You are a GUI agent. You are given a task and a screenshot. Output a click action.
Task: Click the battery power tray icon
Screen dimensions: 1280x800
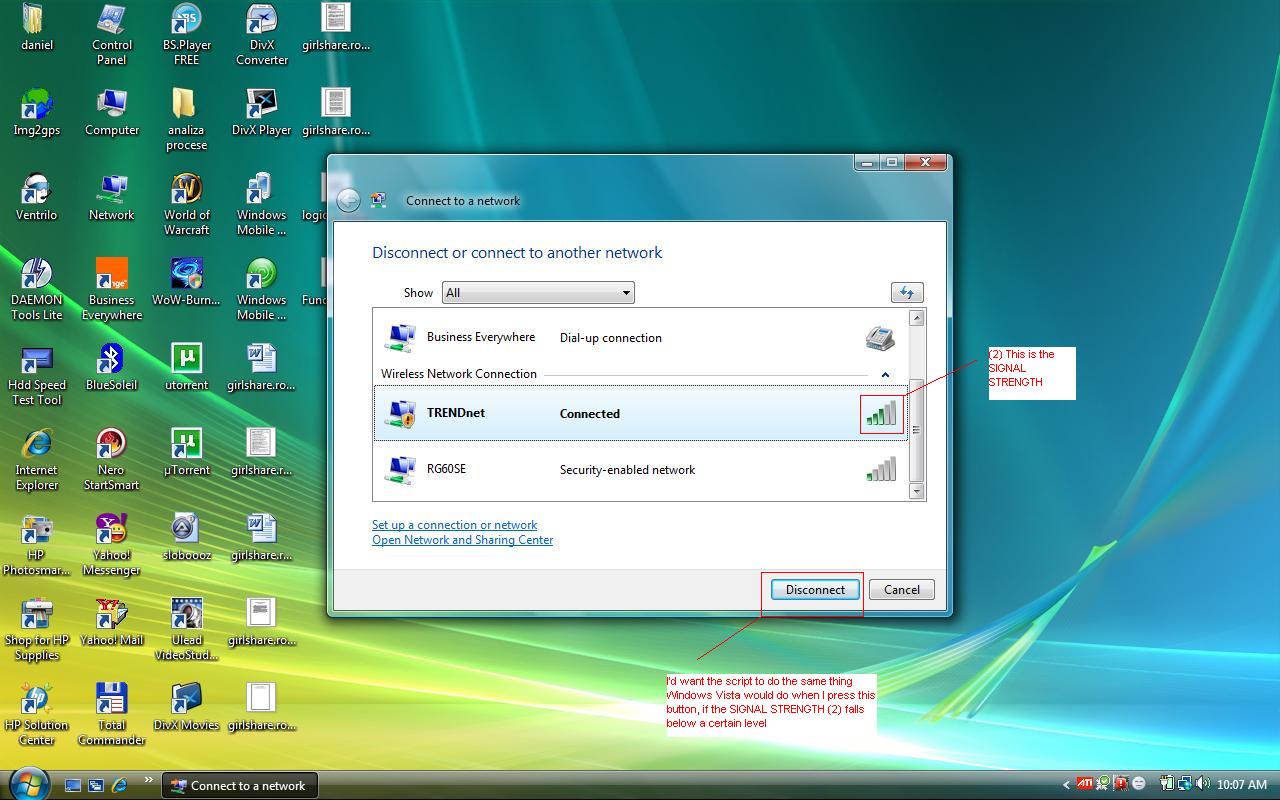point(1166,784)
